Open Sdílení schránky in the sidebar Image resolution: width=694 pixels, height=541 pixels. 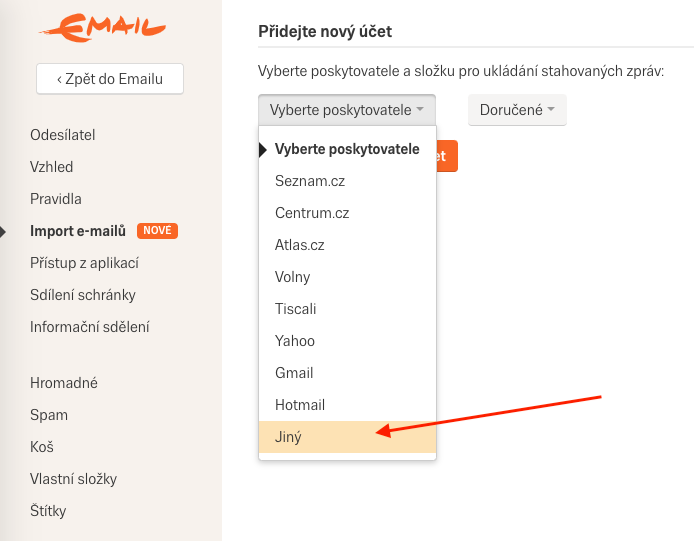pyautogui.click(x=83, y=295)
